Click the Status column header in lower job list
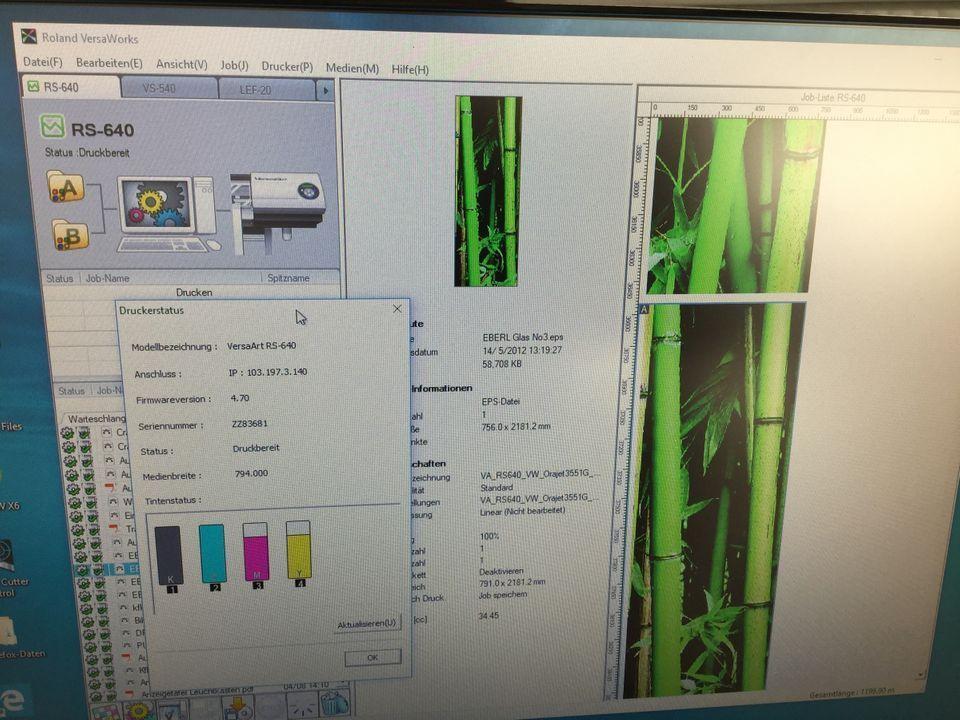The width and height of the screenshot is (960, 720). coord(71,391)
